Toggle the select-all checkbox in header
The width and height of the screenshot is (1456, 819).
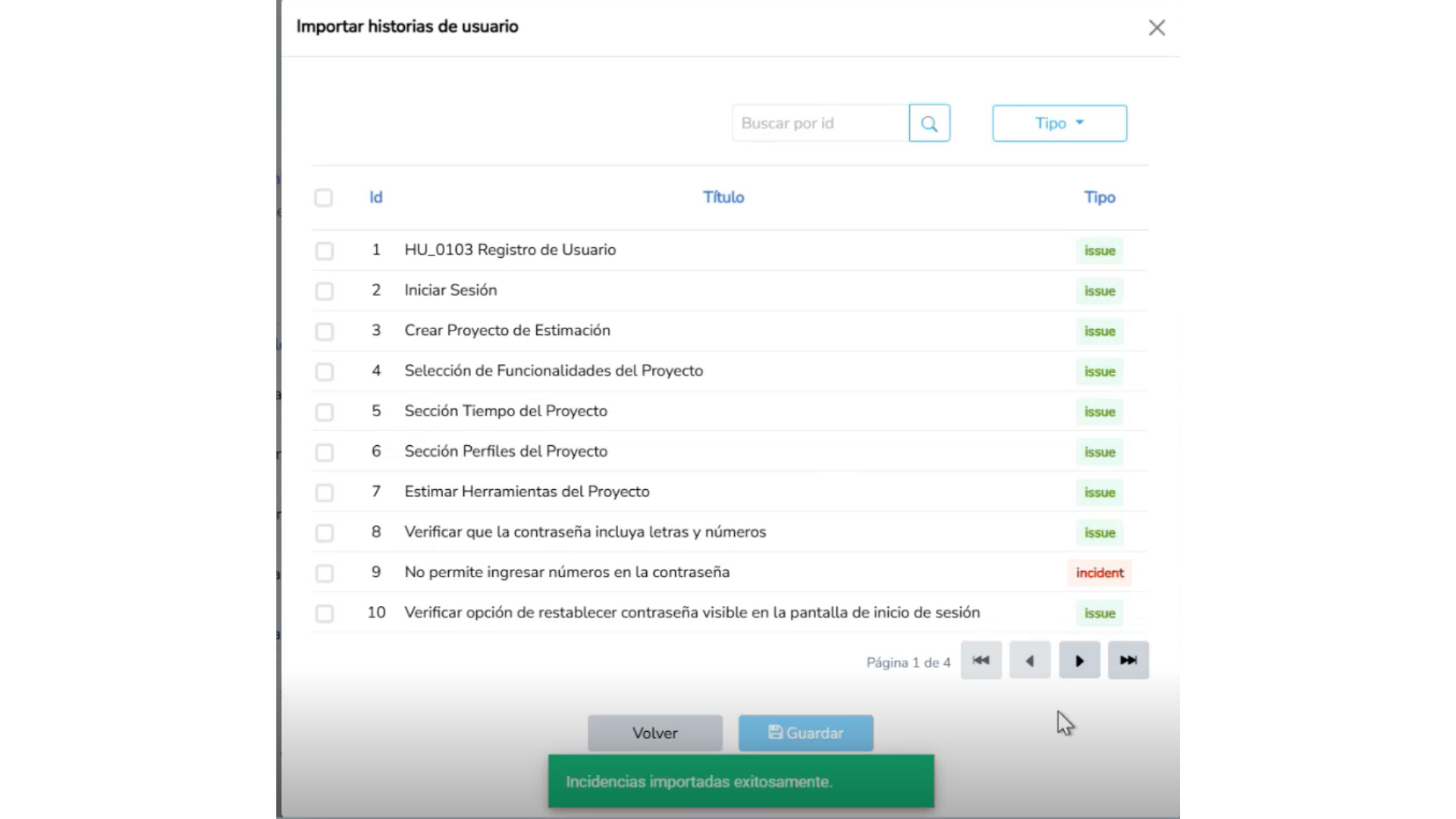324,198
